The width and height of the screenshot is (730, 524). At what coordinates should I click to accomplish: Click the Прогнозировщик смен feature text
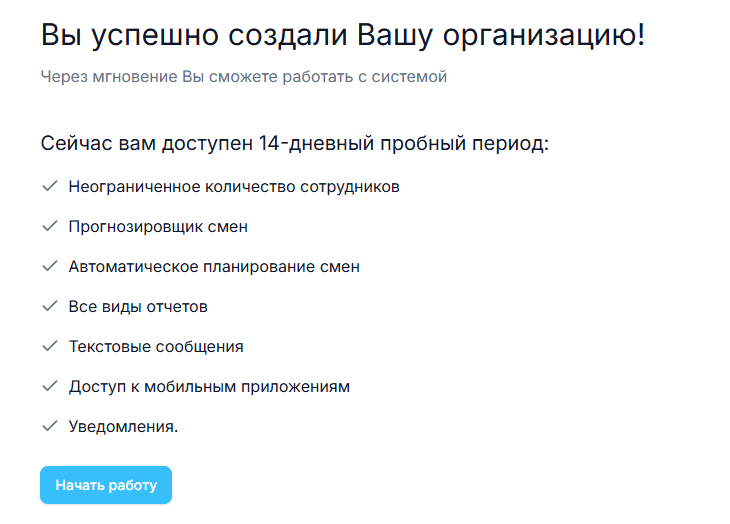158,227
